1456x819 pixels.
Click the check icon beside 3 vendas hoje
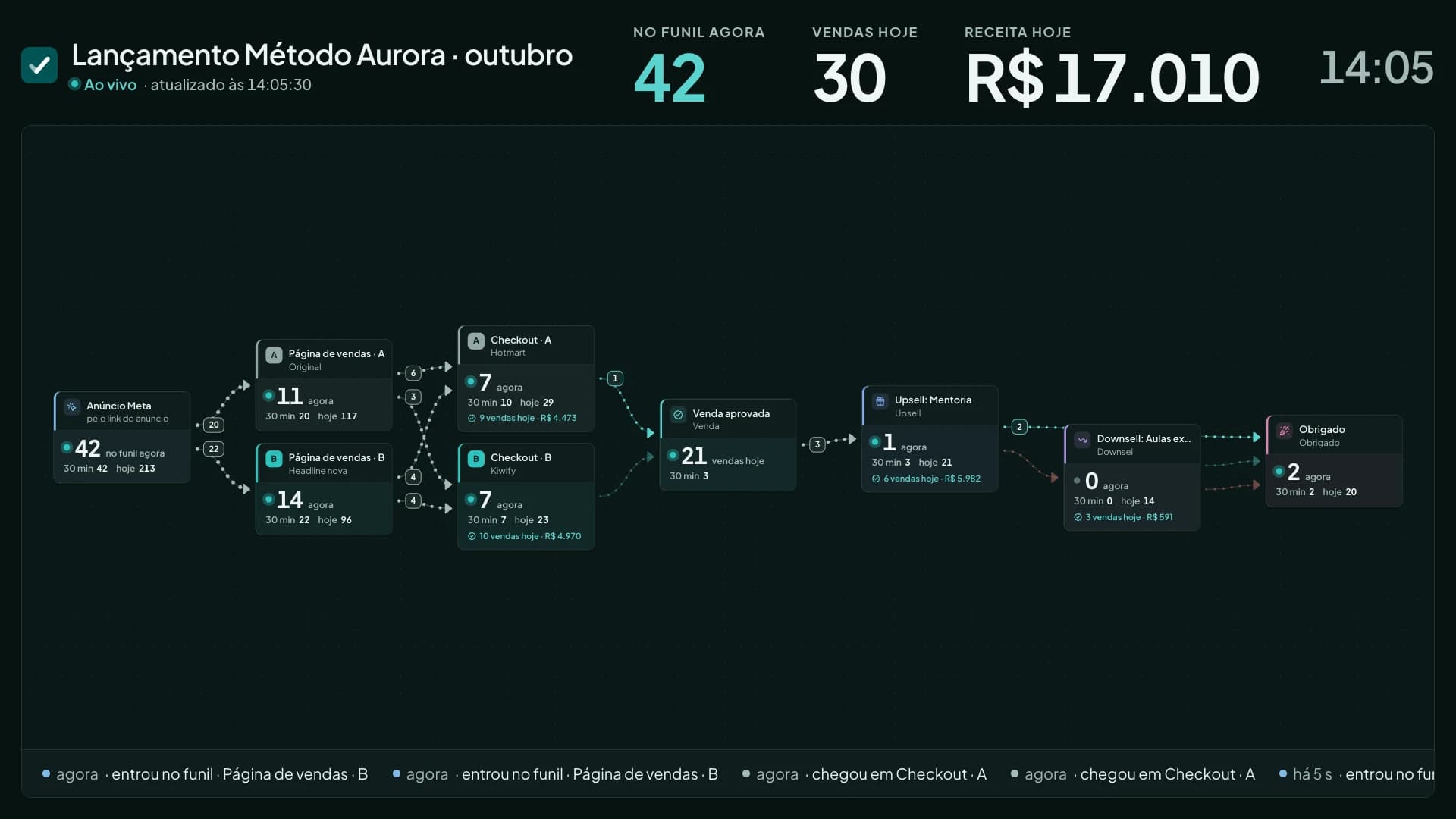click(x=1078, y=518)
